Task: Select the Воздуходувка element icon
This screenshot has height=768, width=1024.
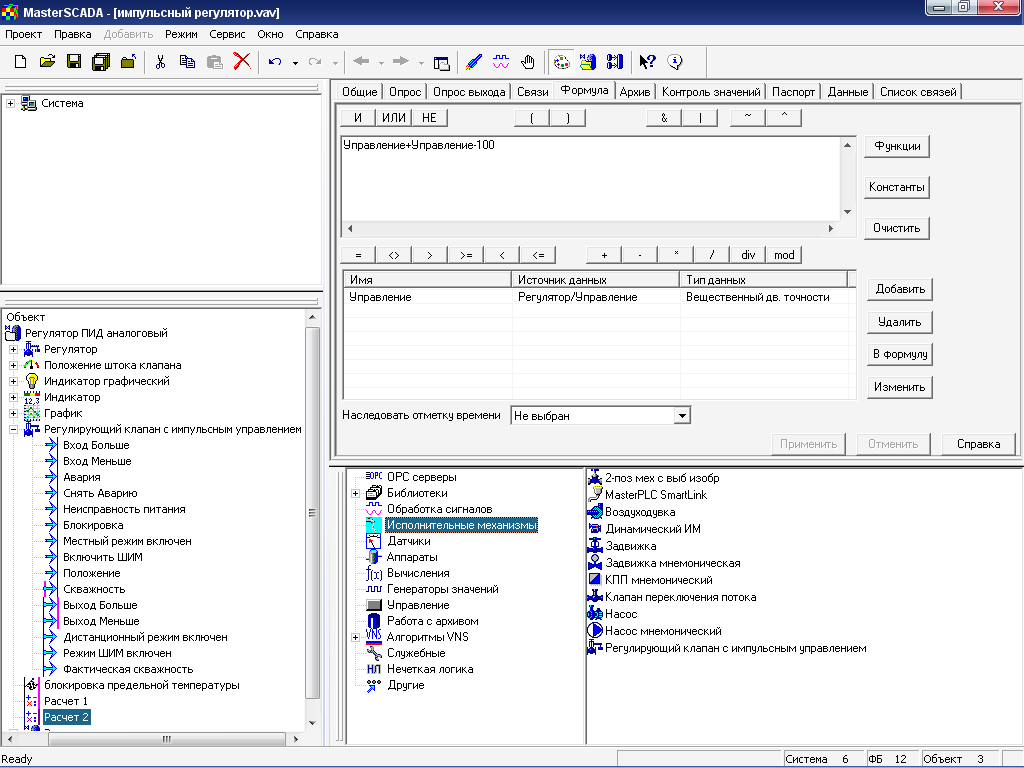Action: [x=595, y=512]
